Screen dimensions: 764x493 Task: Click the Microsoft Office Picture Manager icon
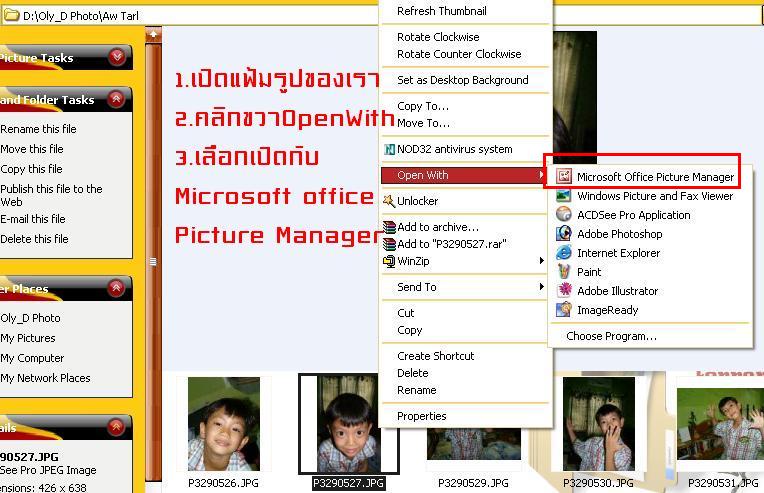564,176
